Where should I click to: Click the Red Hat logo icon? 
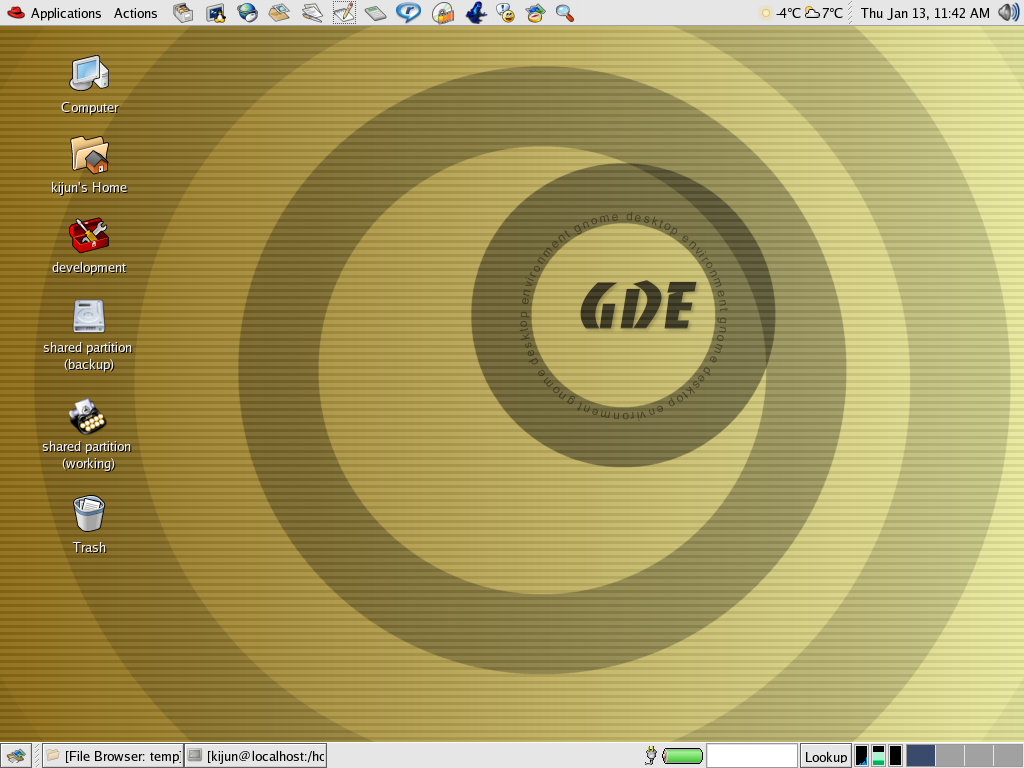click(x=16, y=13)
